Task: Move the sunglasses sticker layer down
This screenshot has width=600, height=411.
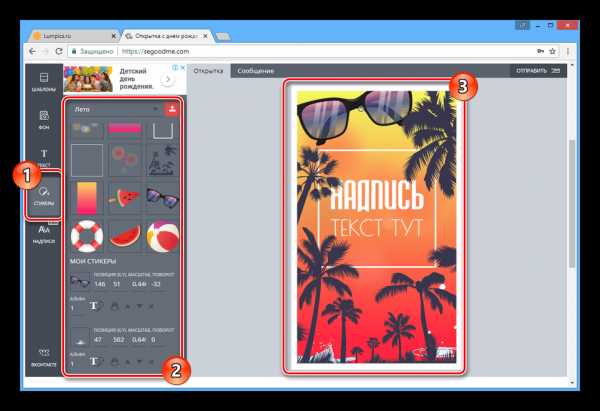Action: [139, 307]
